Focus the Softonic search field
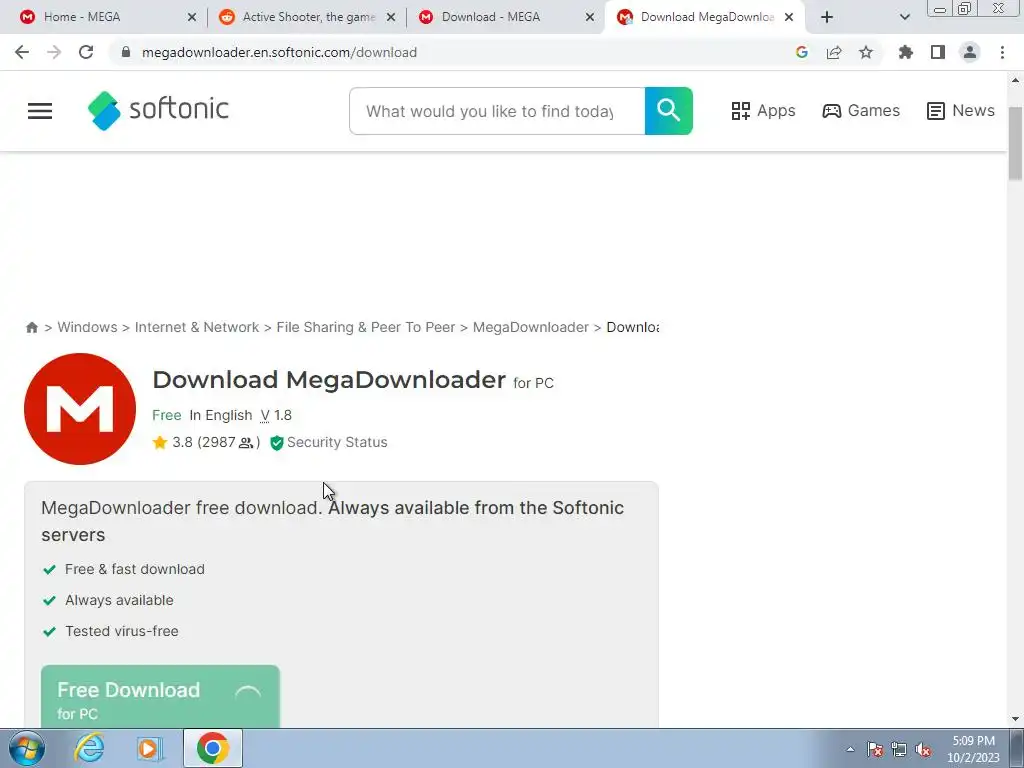This screenshot has width=1024, height=768. pos(497,111)
